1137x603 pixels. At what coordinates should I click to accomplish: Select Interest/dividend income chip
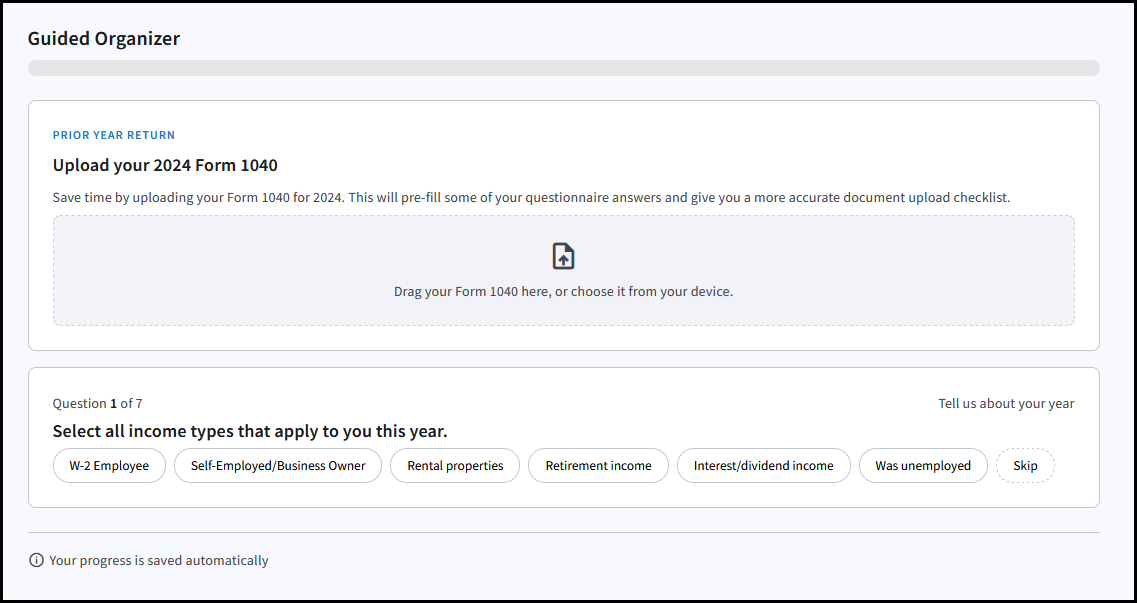[764, 465]
